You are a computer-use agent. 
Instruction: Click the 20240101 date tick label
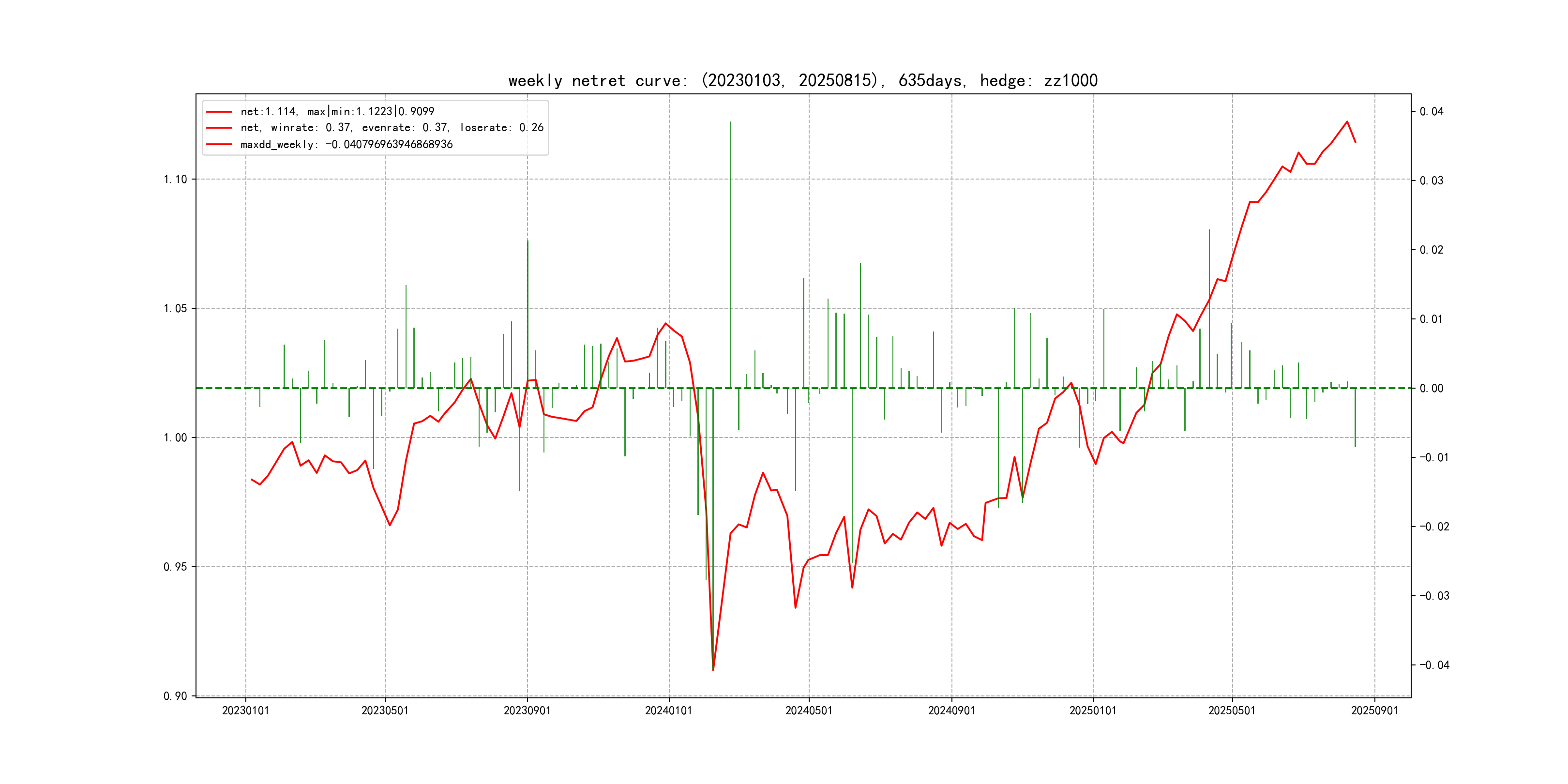668,711
